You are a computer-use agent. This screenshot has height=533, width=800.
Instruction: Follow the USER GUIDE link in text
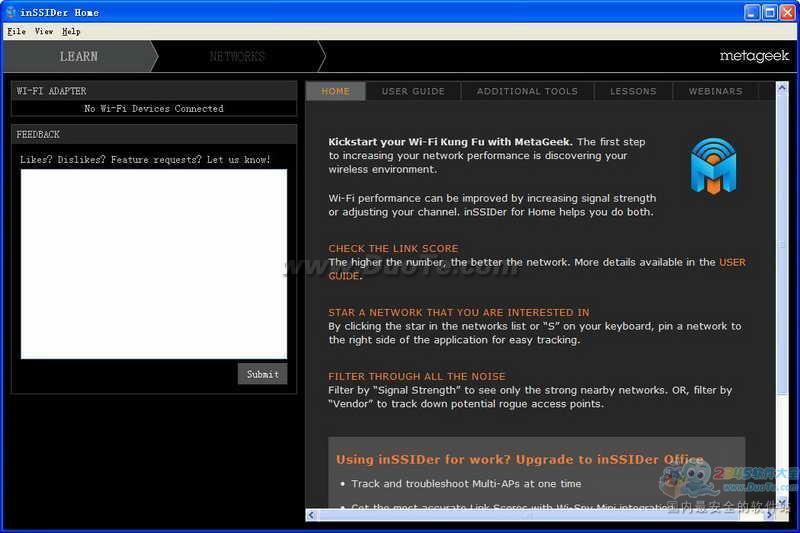click(732, 262)
